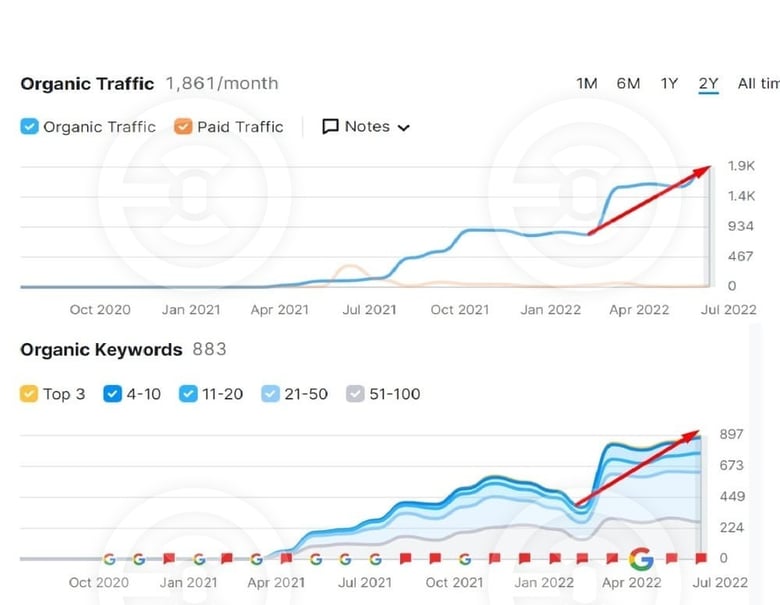Select the 1Y time range
This screenshot has width=780, height=605.
click(669, 84)
